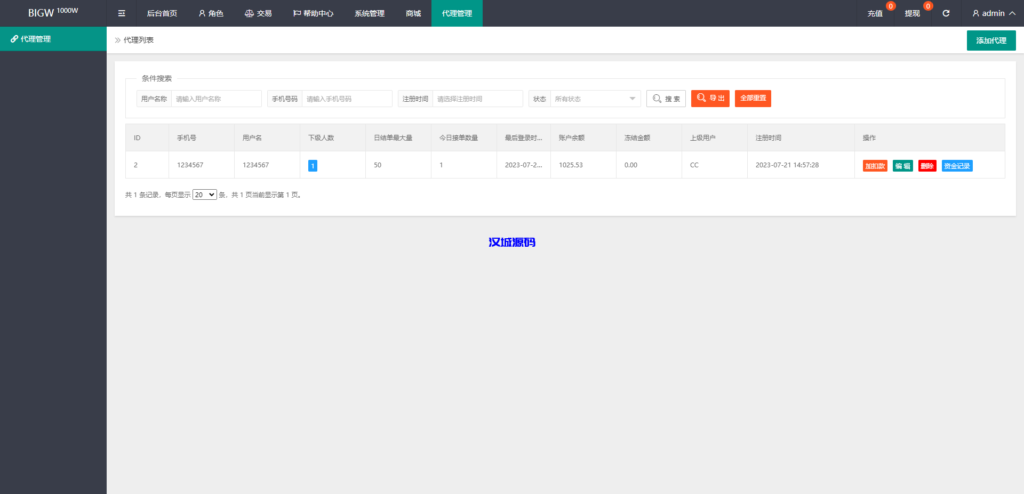The height and width of the screenshot is (494, 1024).
Task: Click the 搜索 search button
Action: pos(666,99)
